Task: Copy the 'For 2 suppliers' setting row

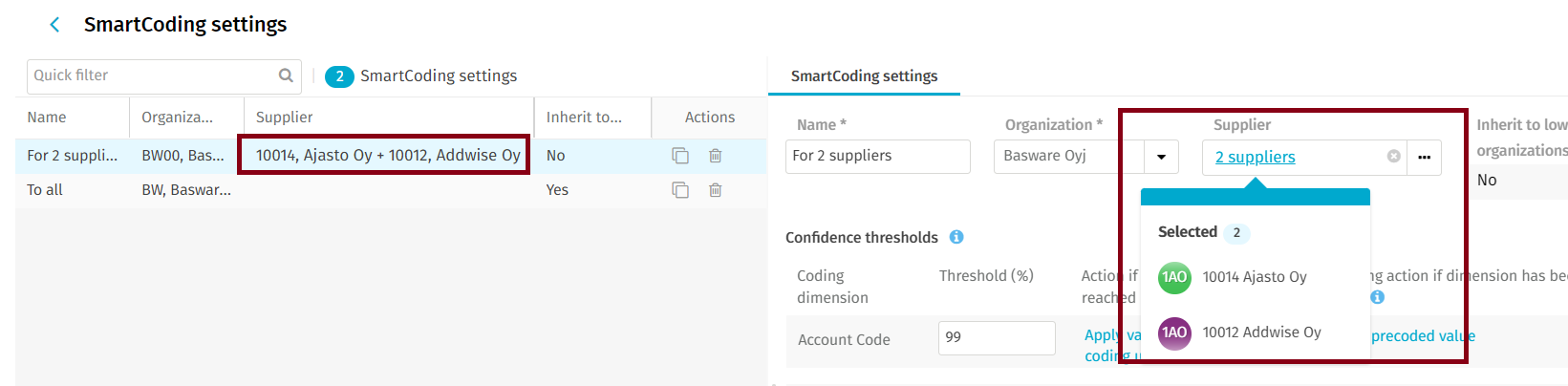Action: tap(680, 156)
